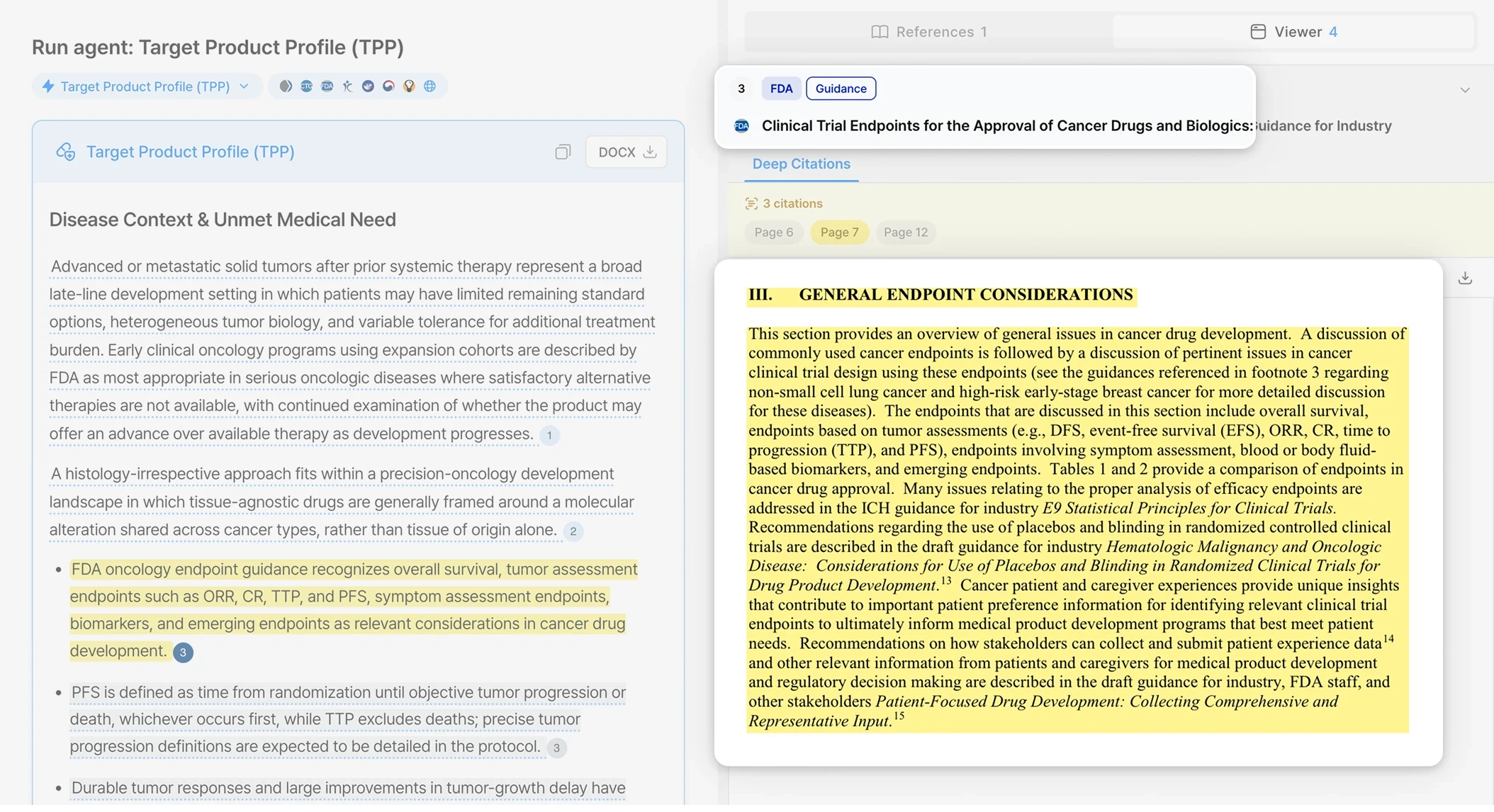The width and height of the screenshot is (1494, 812).
Task: Switch to the References tab
Action: coord(929,32)
